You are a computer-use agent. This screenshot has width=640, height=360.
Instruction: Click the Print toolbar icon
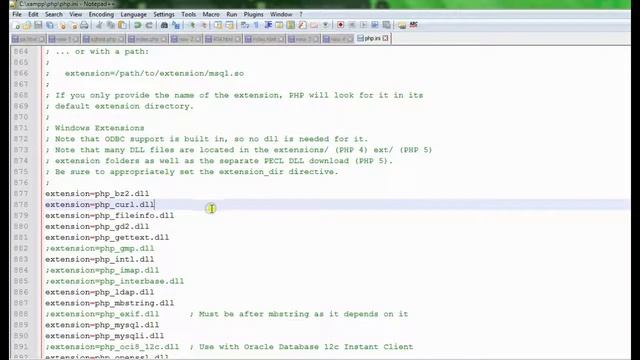pyautogui.click(x=84, y=25)
